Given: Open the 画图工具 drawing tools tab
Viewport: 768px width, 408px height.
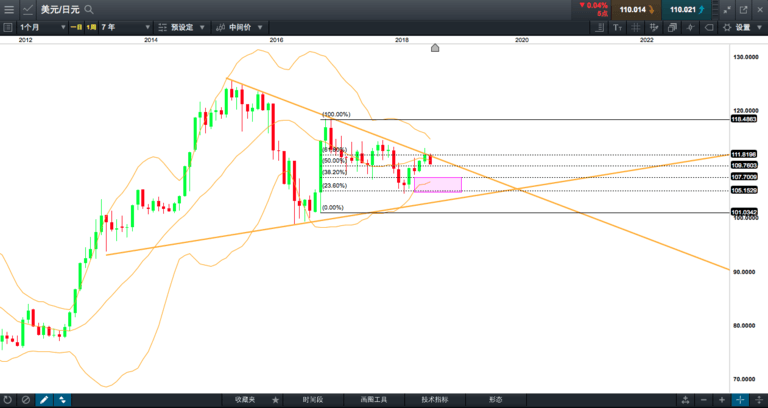Looking at the screenshot, I should [373, 400].
